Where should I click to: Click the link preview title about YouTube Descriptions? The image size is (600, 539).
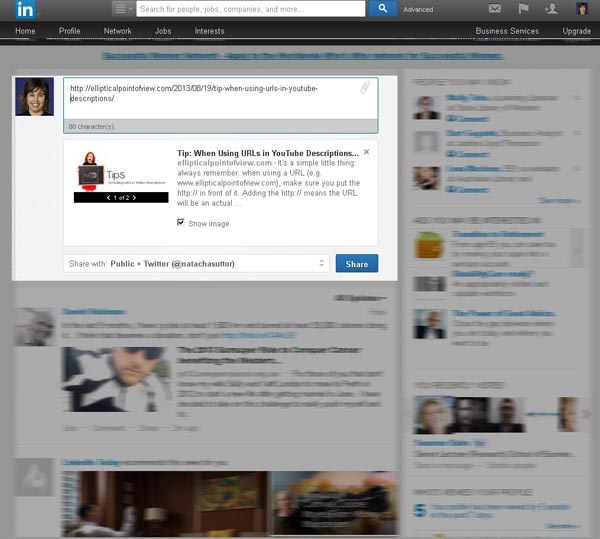(x=268, y=153)
